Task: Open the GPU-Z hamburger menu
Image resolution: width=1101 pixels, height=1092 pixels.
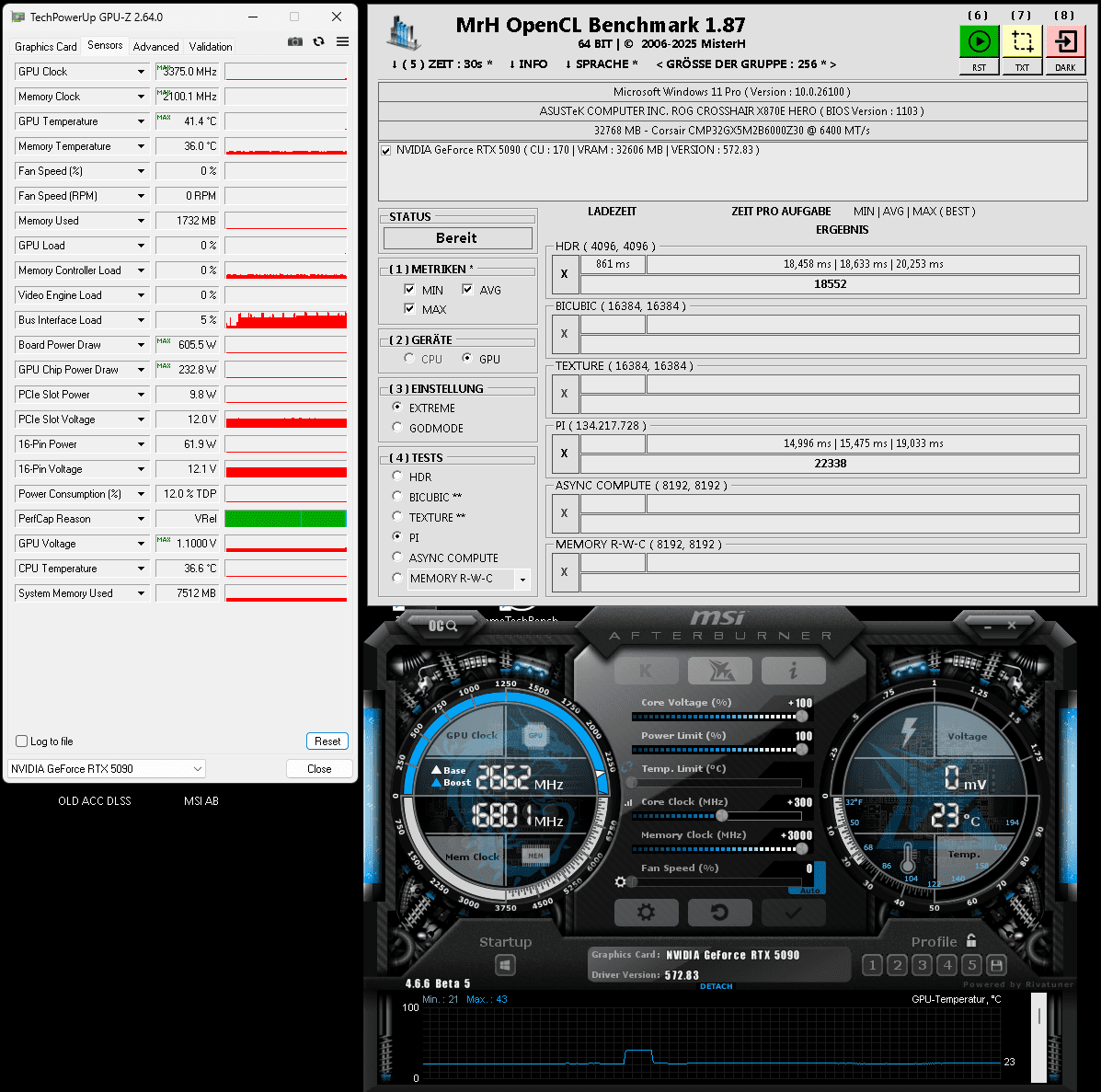Action: click(x=343, y=41)
